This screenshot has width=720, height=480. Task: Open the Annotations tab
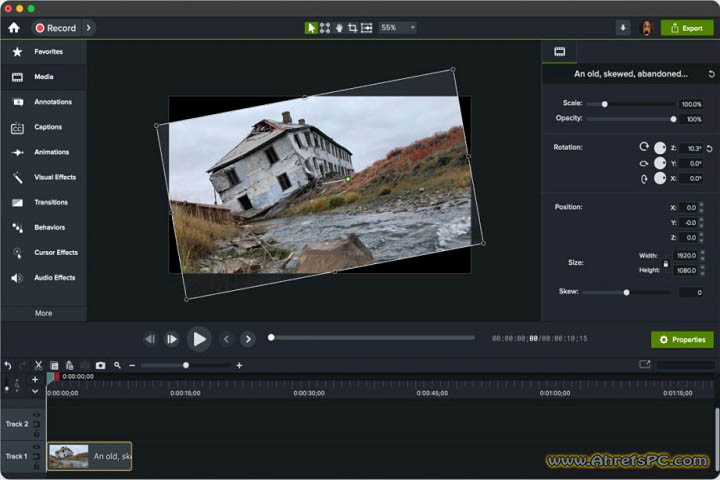pos(43,102)
